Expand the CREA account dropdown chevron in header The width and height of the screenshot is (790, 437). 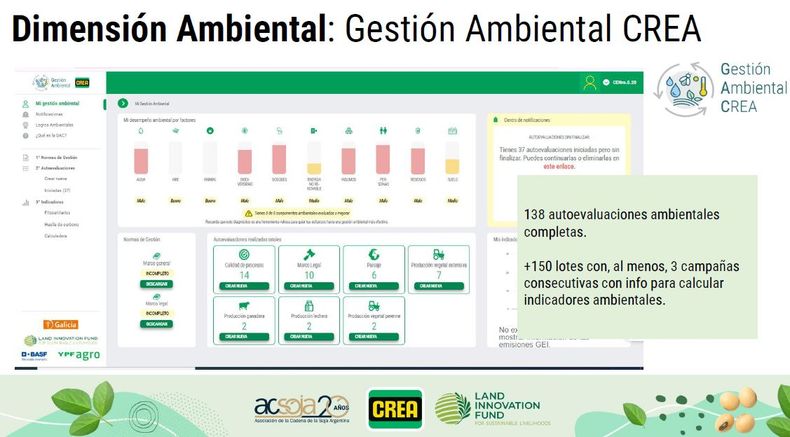click(606, 82)
